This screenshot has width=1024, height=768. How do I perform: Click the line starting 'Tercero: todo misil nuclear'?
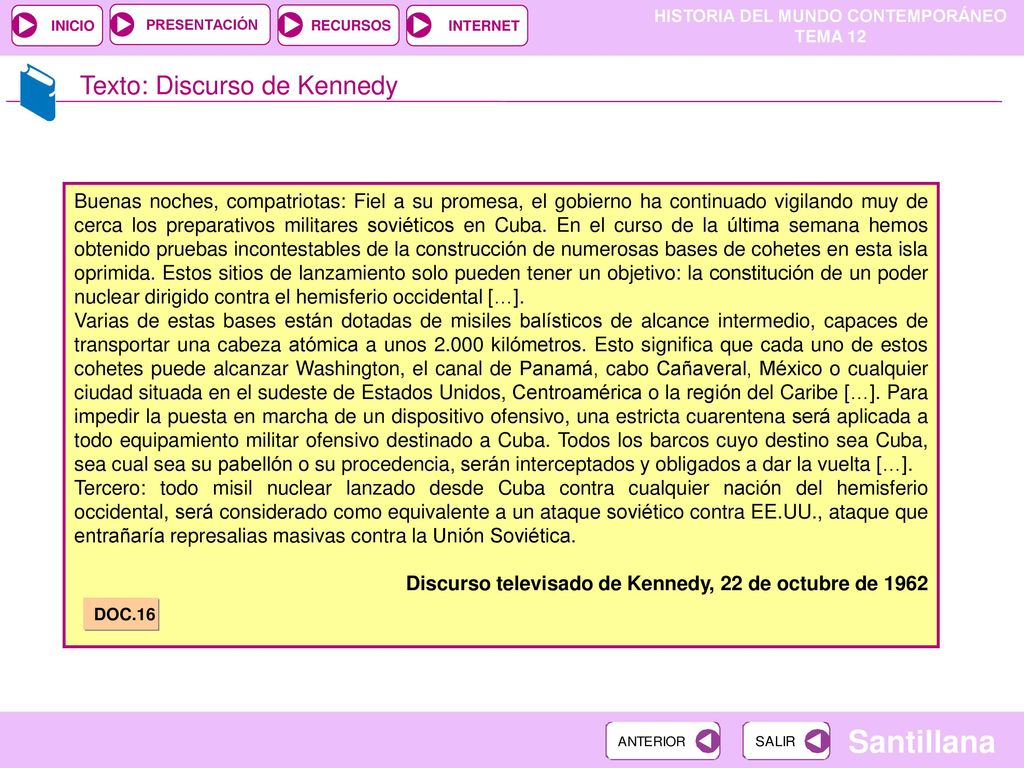click(501, 488)
